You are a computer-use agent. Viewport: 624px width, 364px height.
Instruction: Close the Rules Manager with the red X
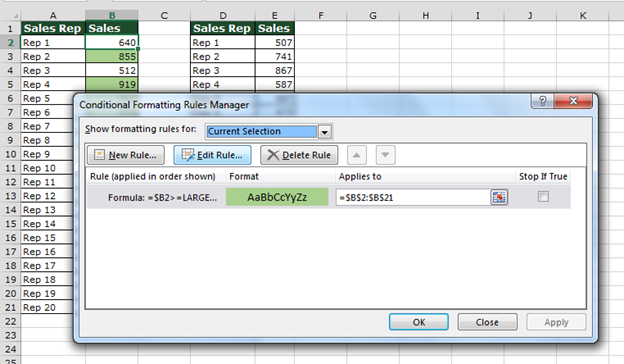coord(573,101)
